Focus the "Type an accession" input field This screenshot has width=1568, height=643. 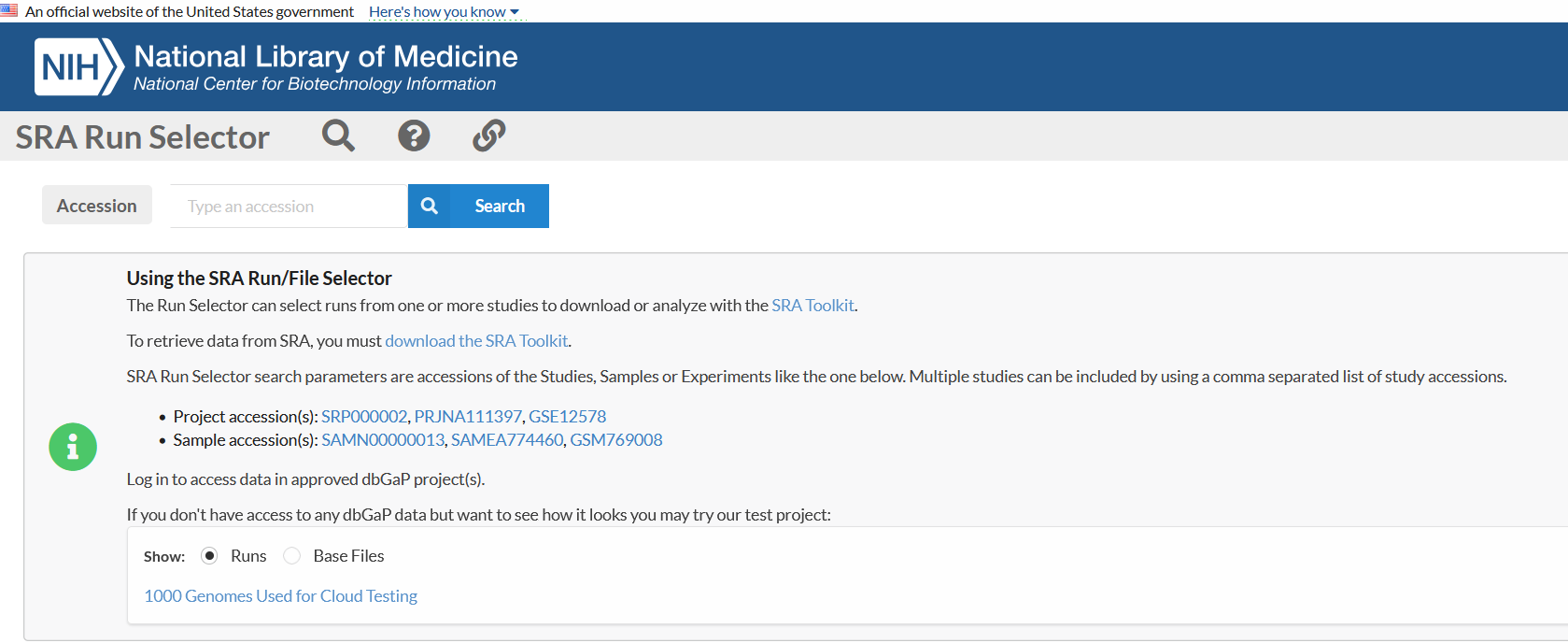(289, 206)
